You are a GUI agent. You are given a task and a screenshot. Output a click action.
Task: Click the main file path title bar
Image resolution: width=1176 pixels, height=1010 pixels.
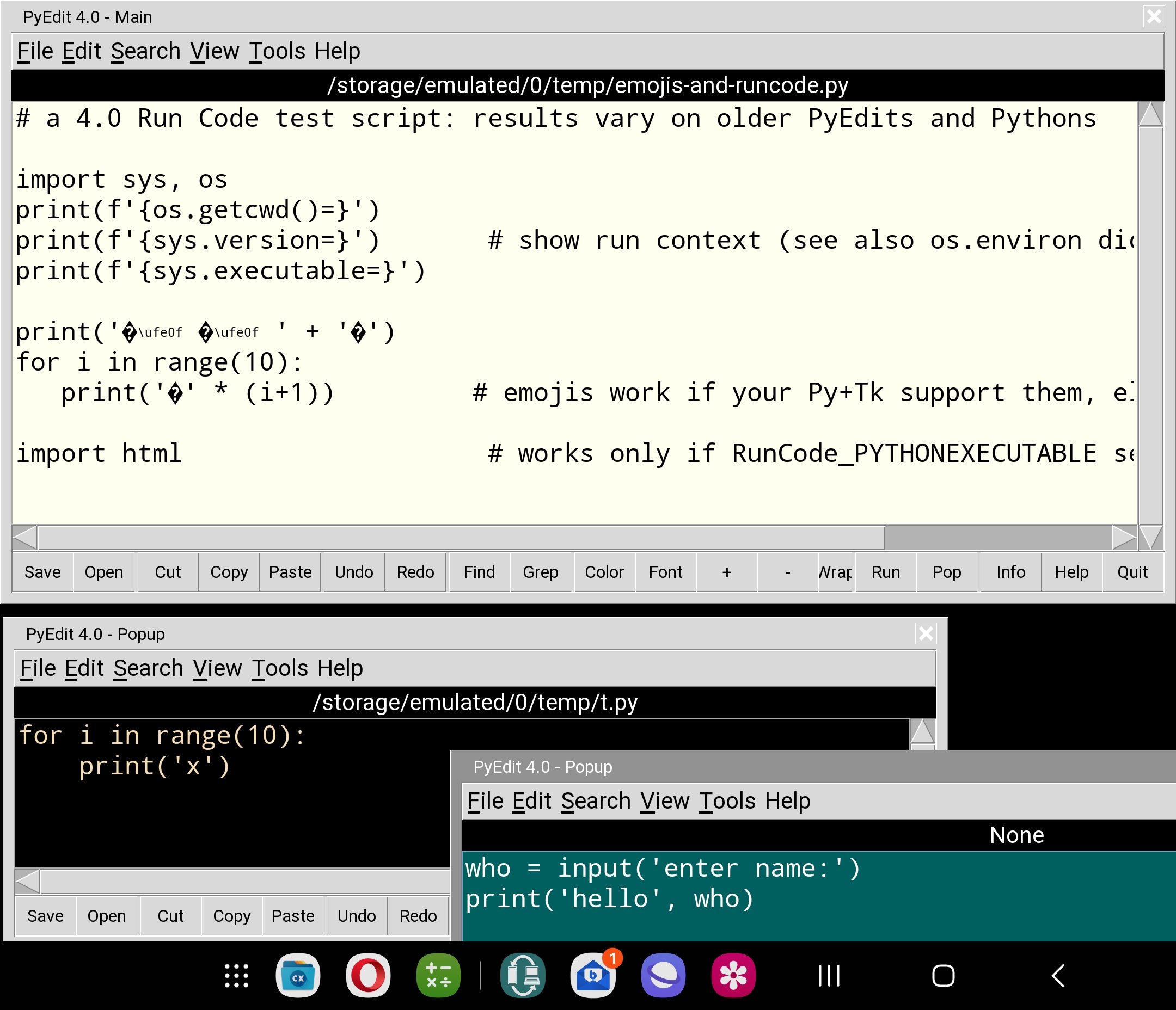(588, 85)
